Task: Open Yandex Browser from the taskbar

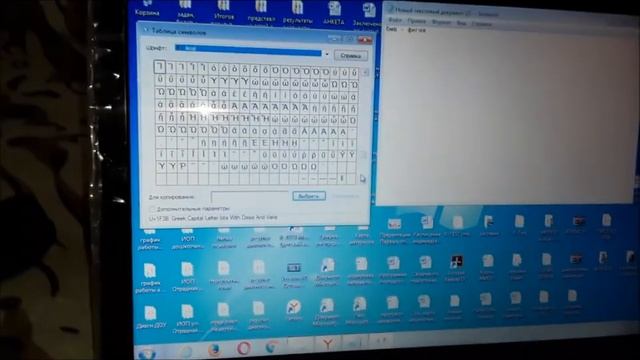Action: (x=327, y=344)
